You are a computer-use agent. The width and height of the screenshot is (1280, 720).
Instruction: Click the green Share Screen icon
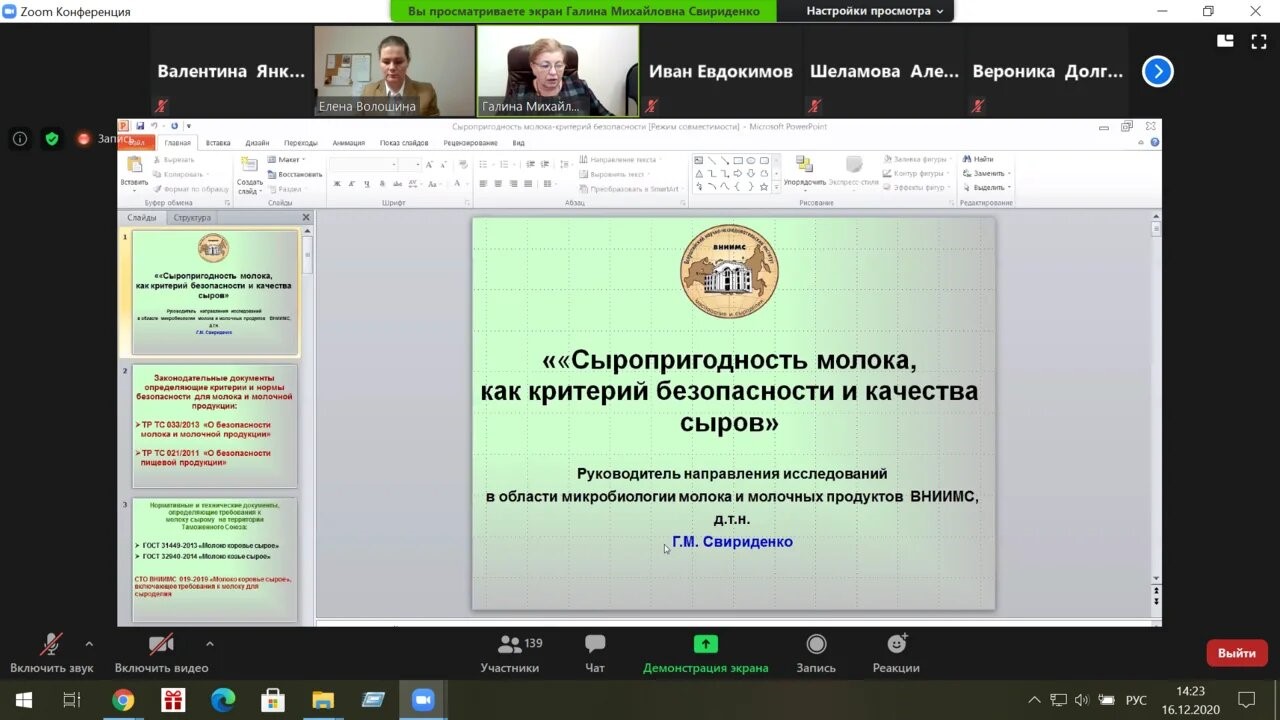[x=706, y=645]
